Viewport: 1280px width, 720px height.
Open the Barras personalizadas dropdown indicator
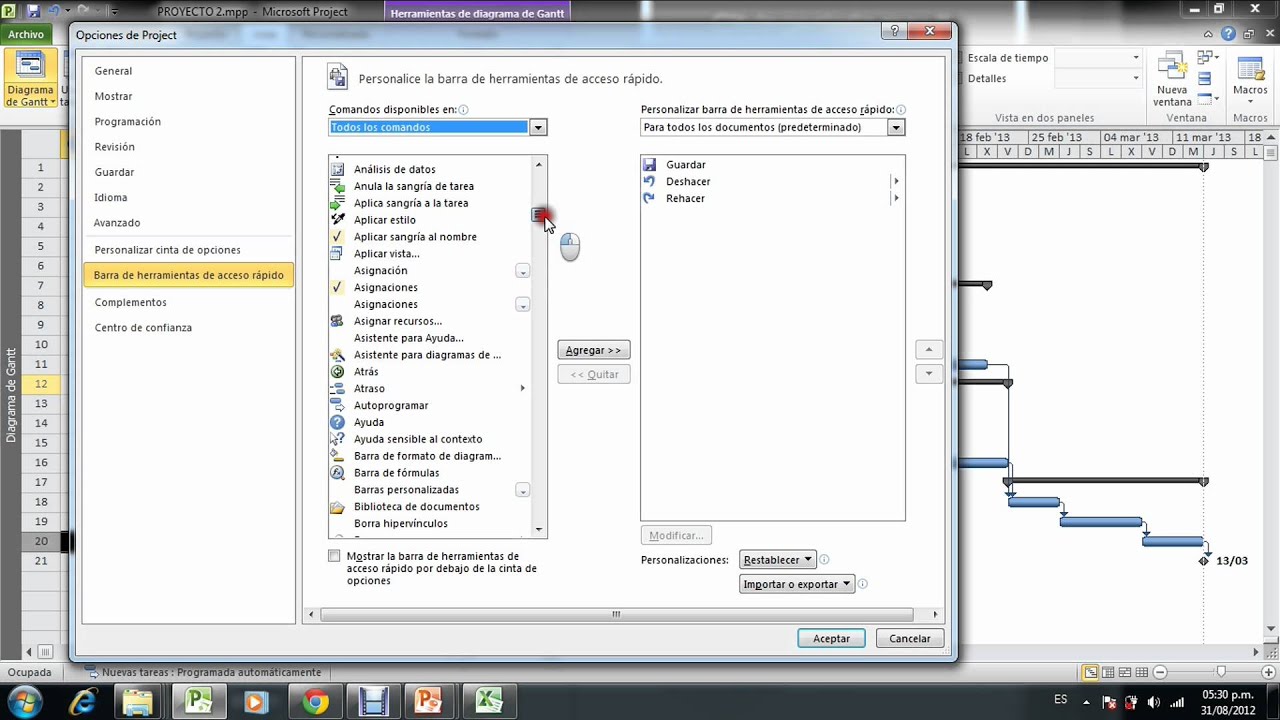coord(522,490)
